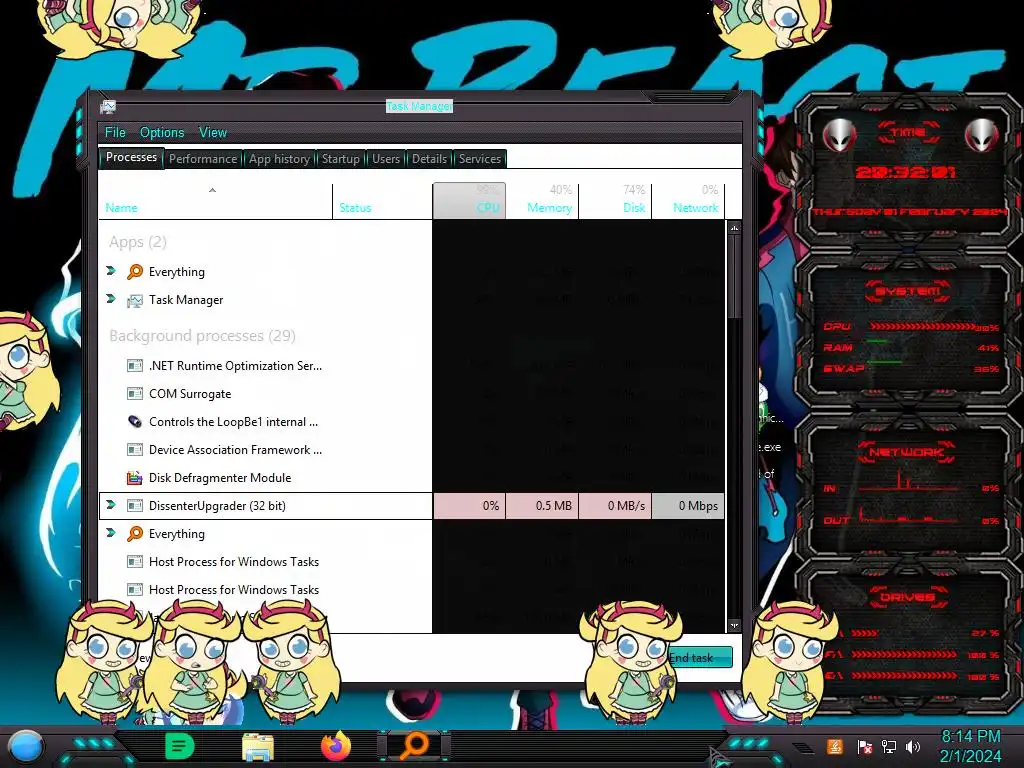The height and width of the screenshot is (768, 1024).
Task: Click the taskbar clock 8:14 PM
Action: [x=970, y=737]
